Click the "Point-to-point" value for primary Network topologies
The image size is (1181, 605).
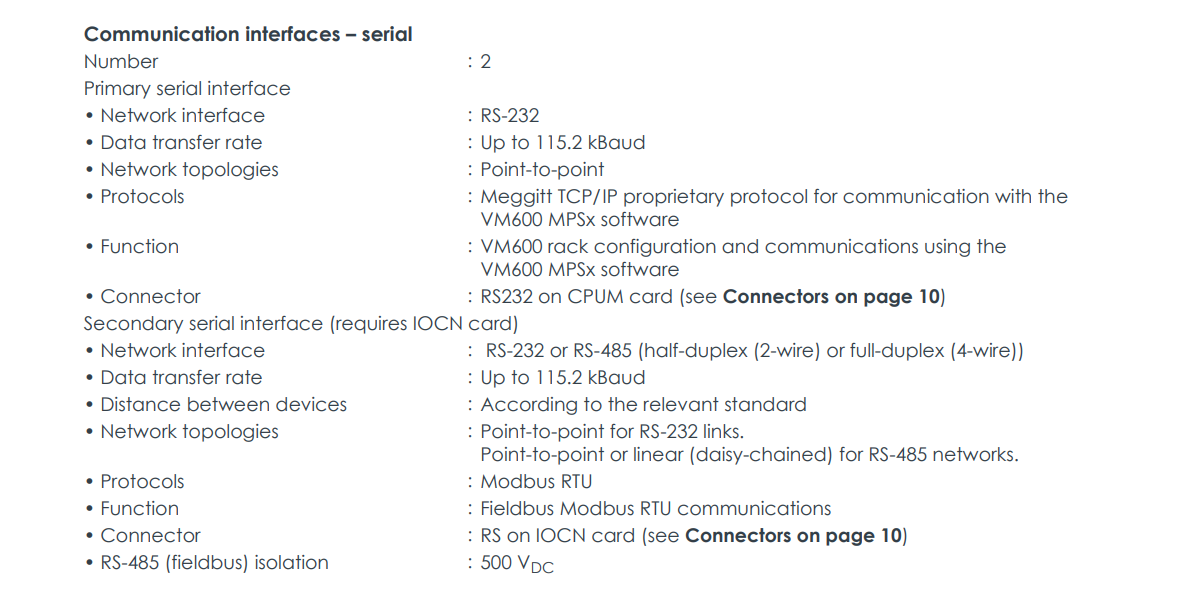click(x=542, y=170)
